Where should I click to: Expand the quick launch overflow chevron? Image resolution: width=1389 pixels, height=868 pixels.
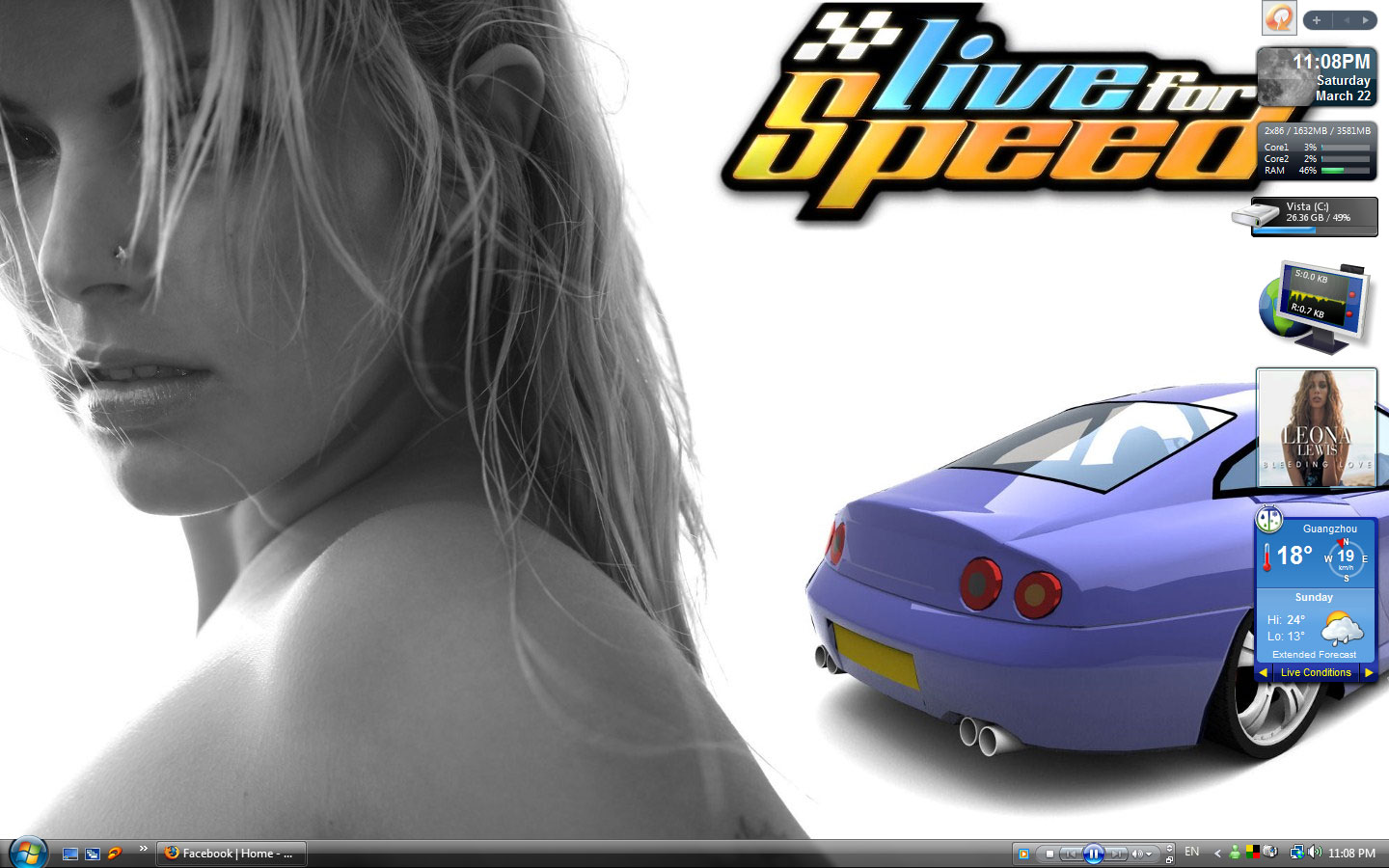[x=144, y=849]
